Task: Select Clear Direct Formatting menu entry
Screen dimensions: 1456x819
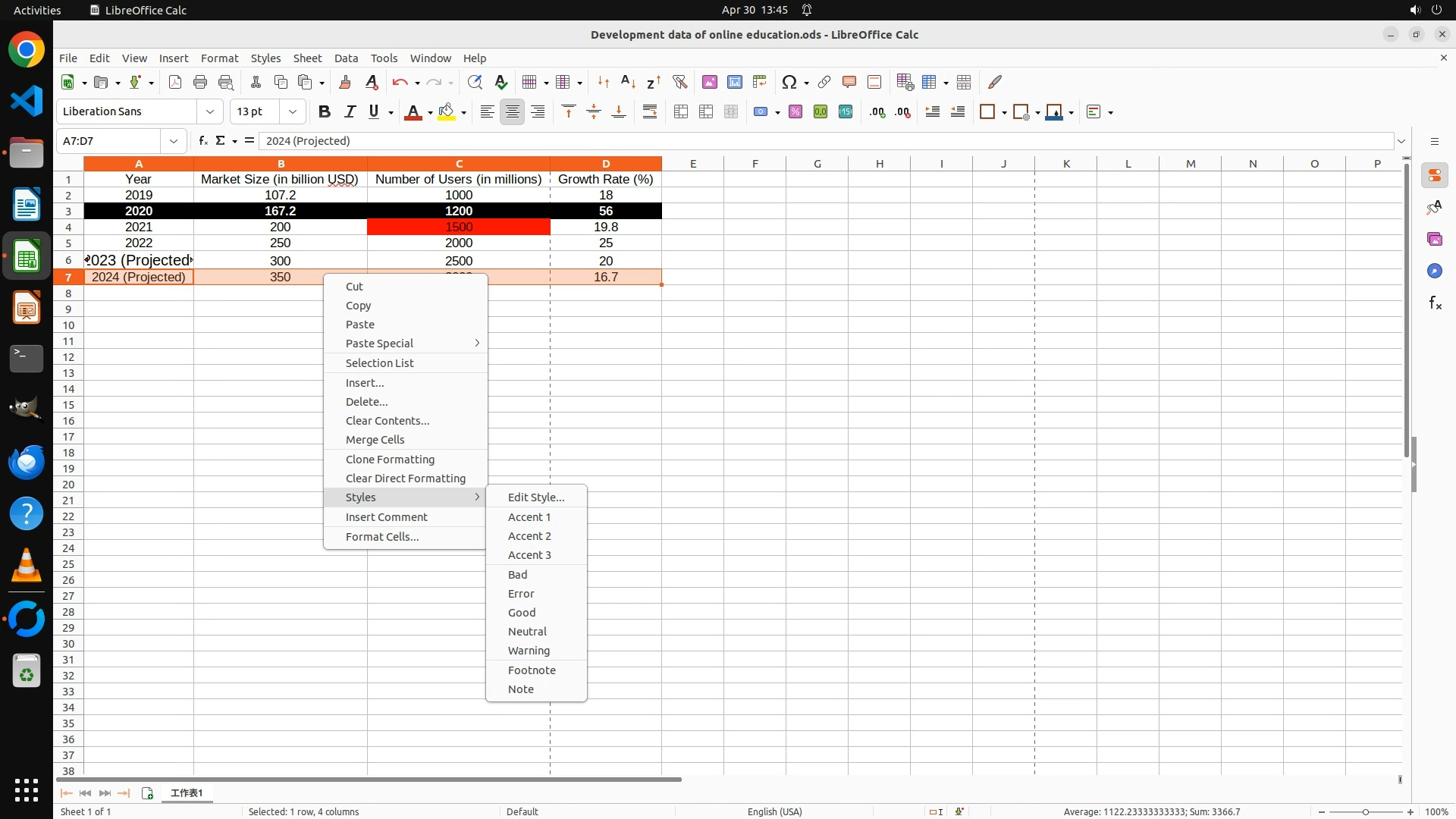Action: (405, 479)
